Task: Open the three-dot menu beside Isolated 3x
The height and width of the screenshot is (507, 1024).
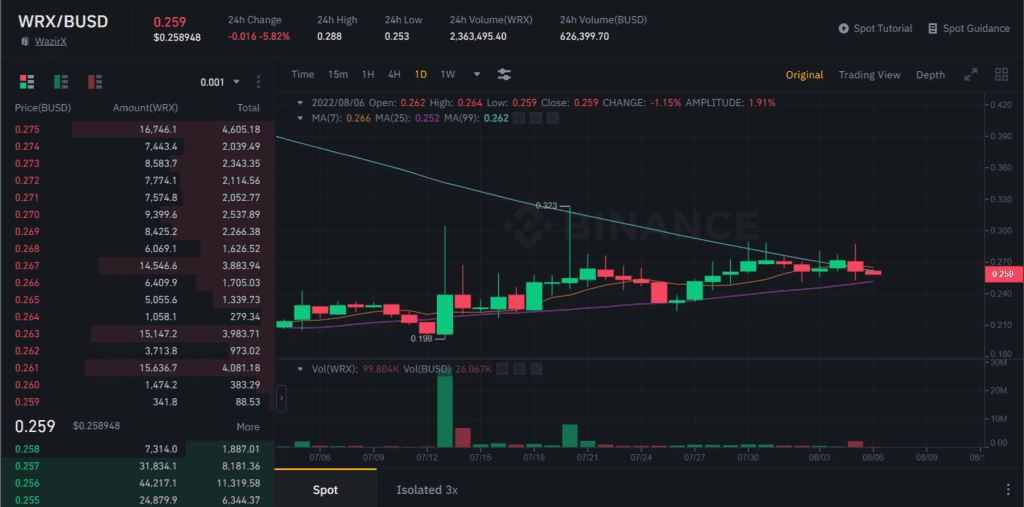Action: (1009, 489)
